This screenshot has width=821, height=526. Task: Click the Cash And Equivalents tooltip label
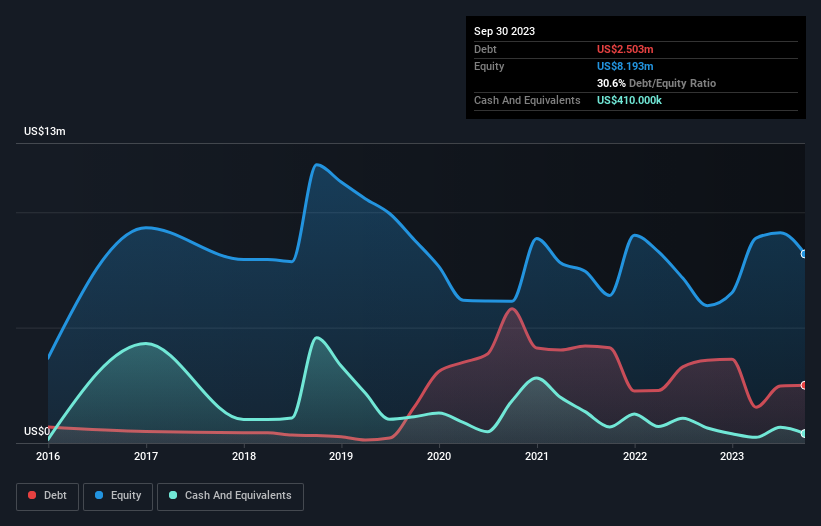pos(527,100)
